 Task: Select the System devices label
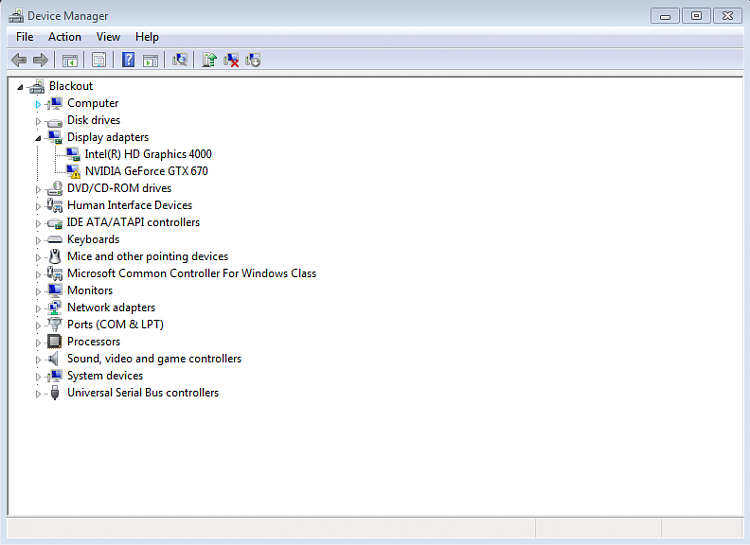(x=105, y=376)
